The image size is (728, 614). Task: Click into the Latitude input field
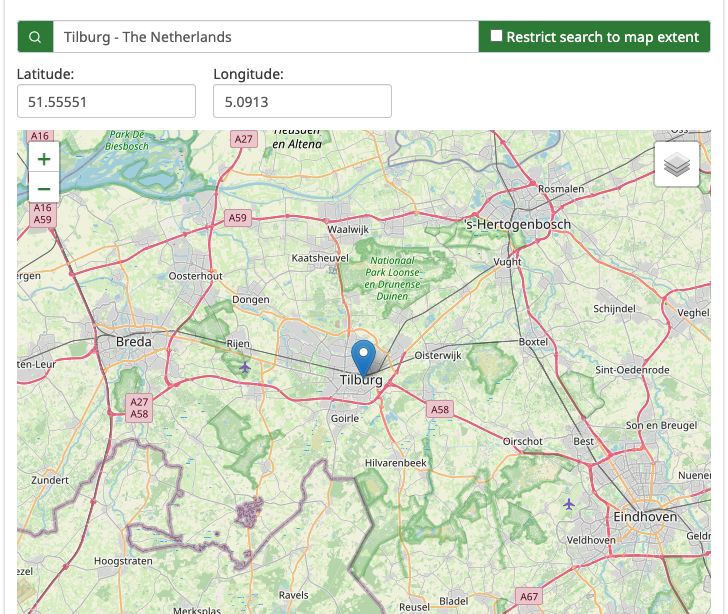click(x=106, y=101)
